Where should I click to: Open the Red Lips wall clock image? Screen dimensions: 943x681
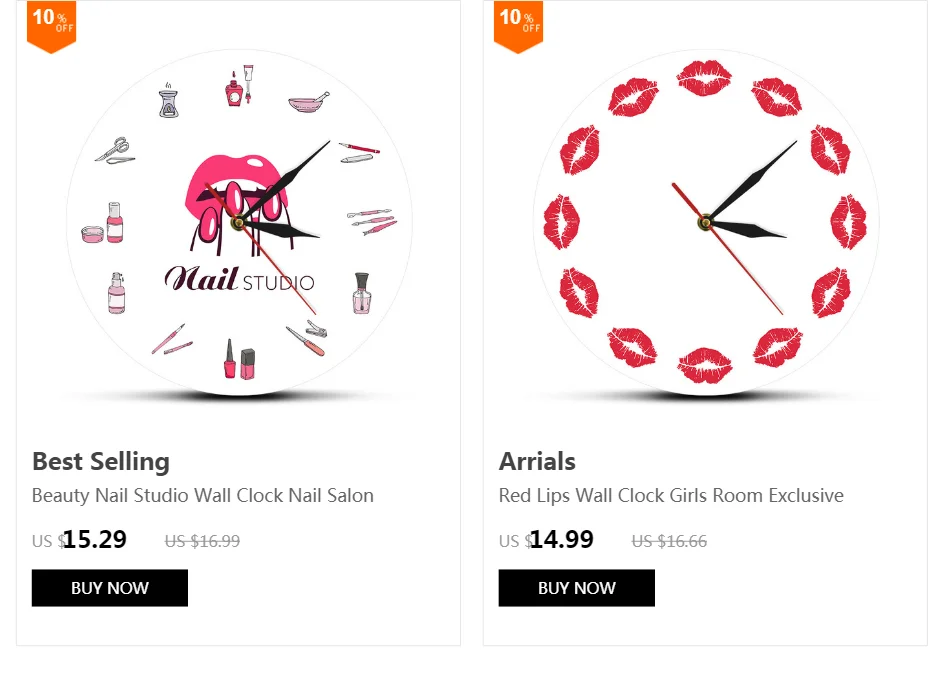click(705, 223)
